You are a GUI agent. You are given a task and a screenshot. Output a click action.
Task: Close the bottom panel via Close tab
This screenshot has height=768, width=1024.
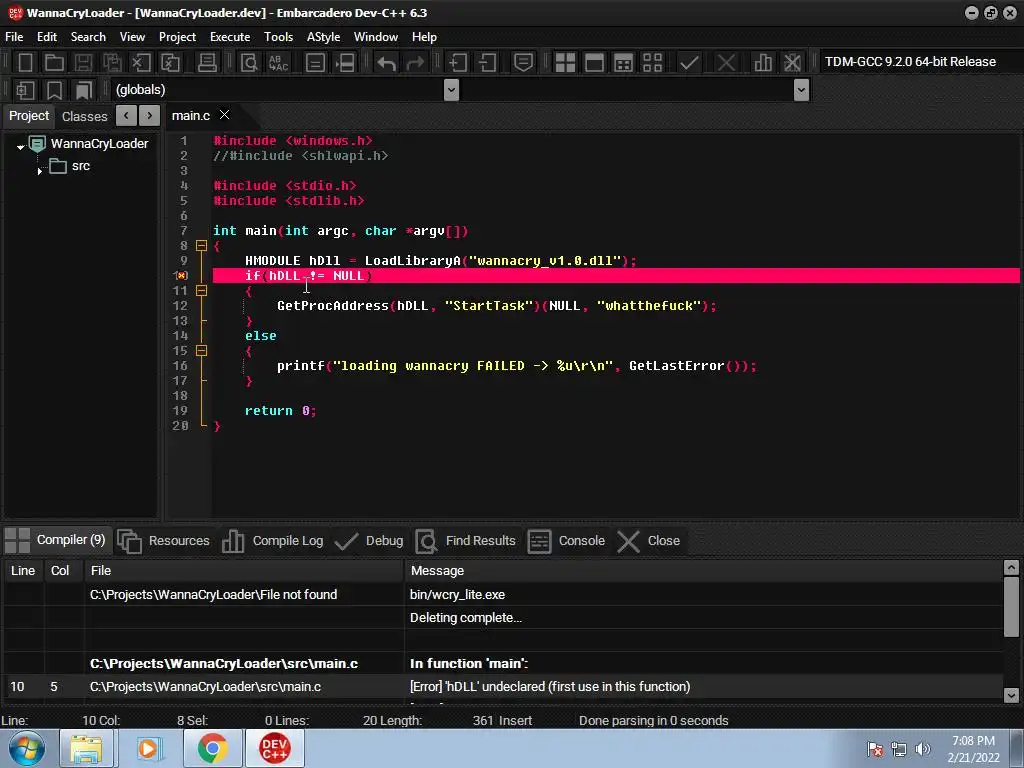[x=649, y=541]
